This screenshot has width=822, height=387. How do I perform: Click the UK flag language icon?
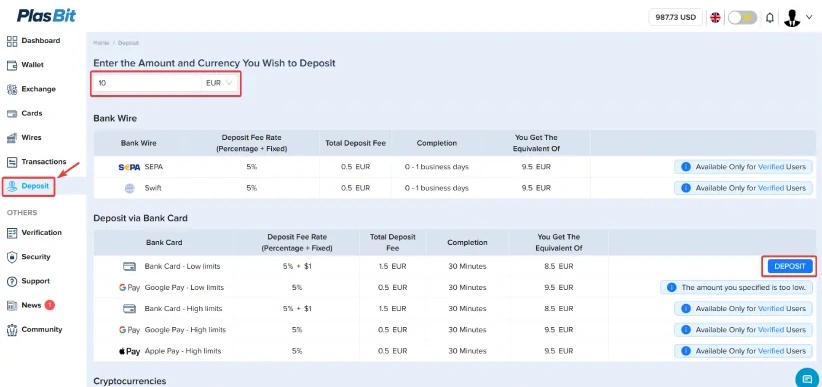click(x=715, y=17)
